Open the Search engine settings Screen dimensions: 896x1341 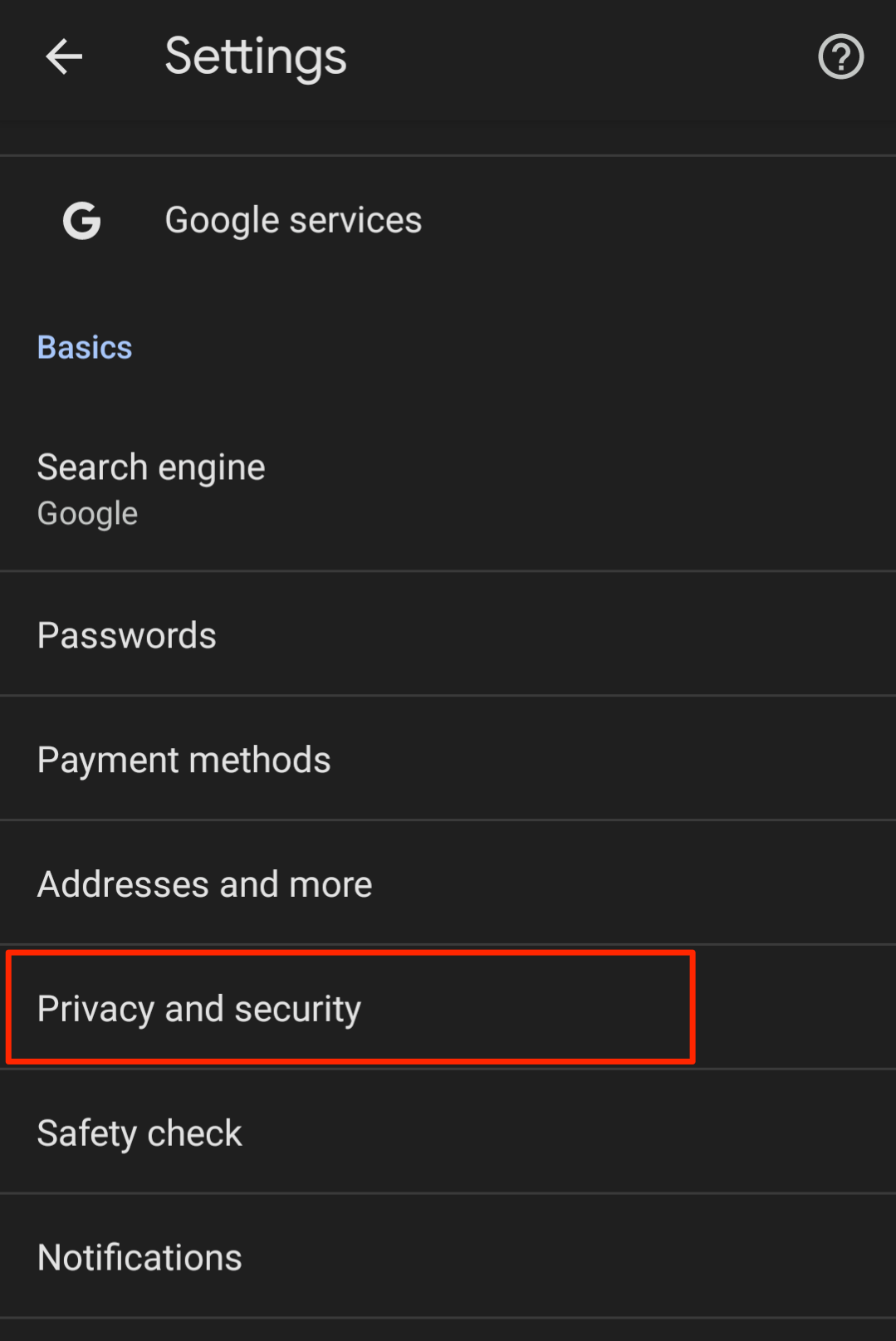click(151, 486)
